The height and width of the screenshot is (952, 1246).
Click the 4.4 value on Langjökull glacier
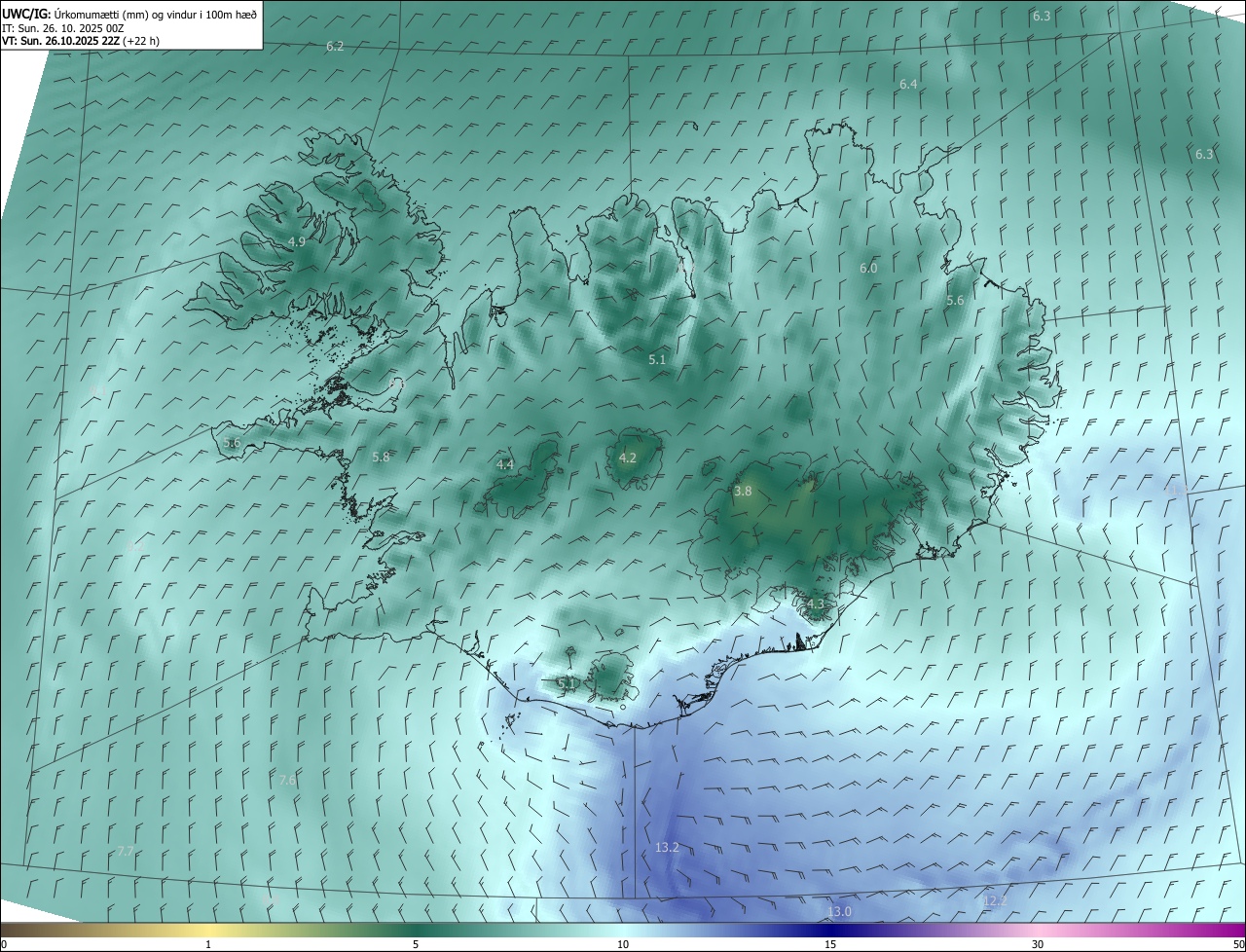(x=505, y=464)
